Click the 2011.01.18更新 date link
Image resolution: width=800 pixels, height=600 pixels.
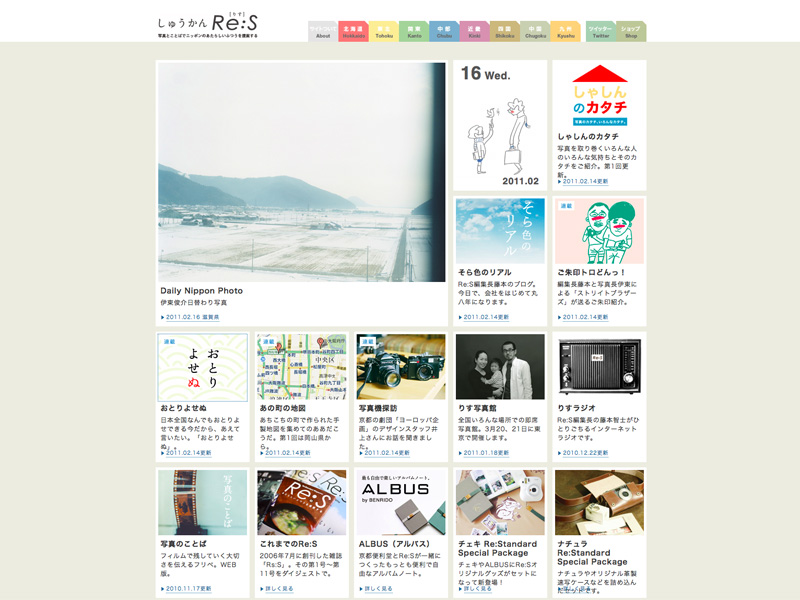tap(486, 453)
